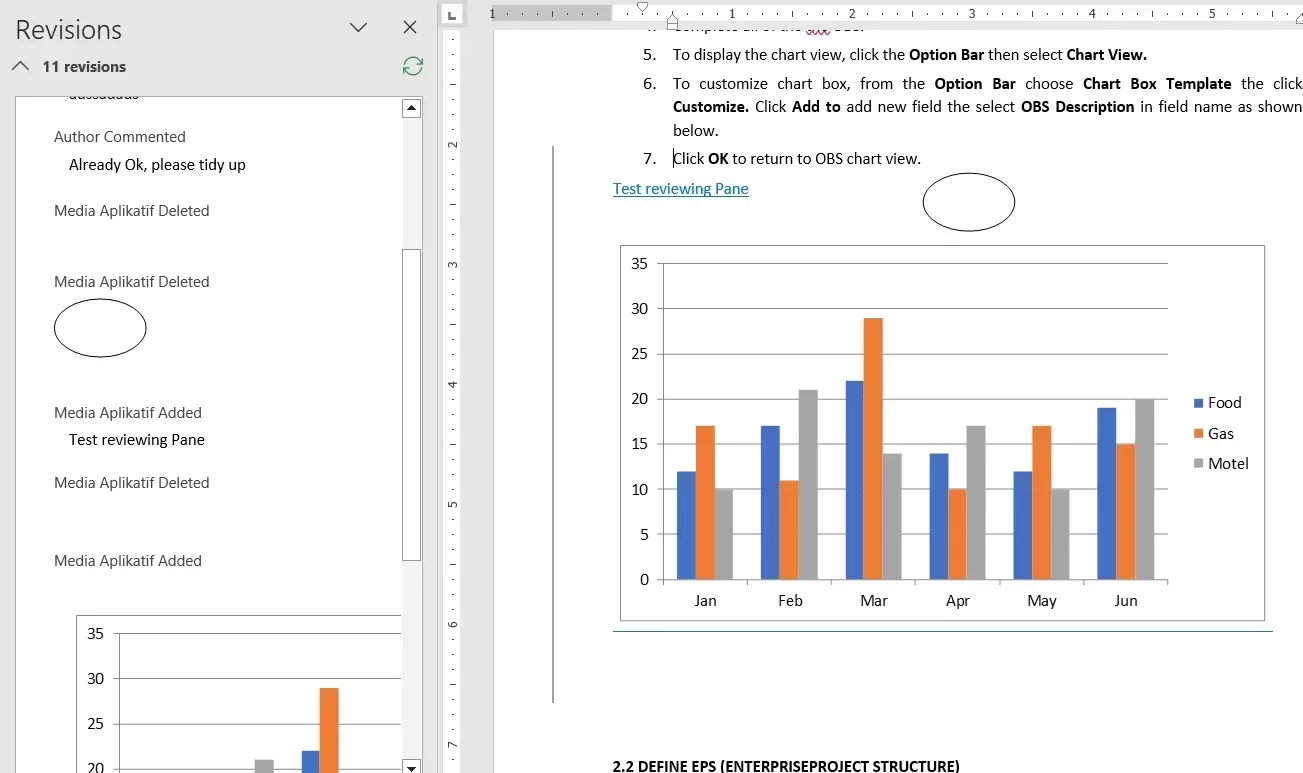Click the gray Motel legend entry
Image resolution: width=1303 pixels, height=773 pixels.
pos(1227,464)
